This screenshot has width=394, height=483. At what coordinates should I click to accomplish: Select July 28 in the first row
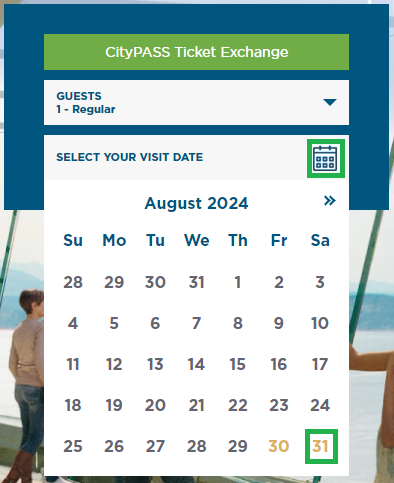pos(73,282)
